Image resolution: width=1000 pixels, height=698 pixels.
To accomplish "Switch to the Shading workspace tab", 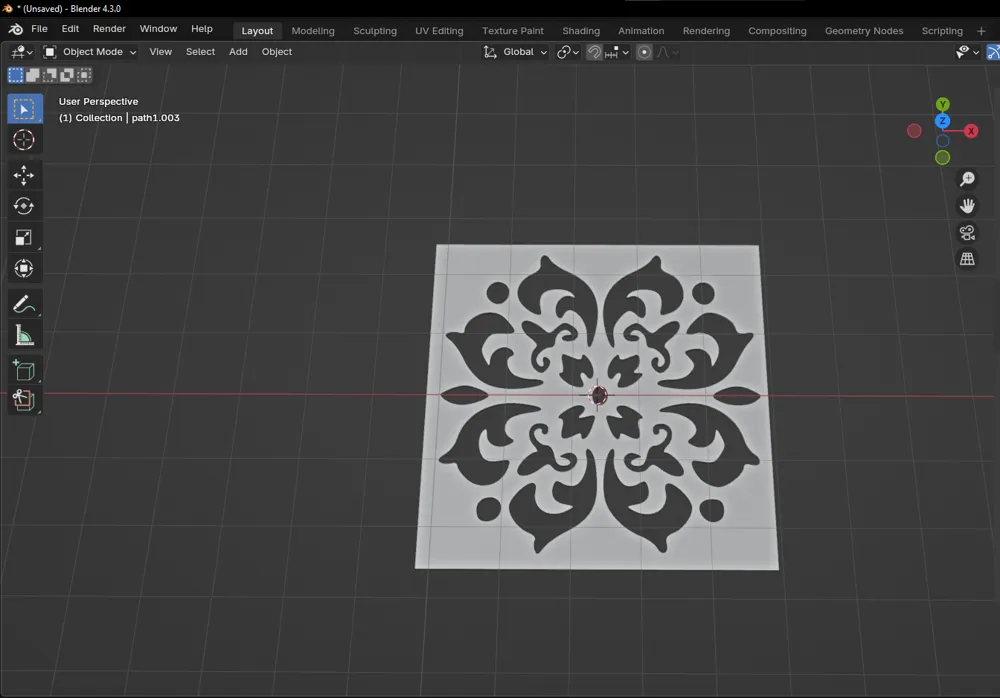I will (581, 31).
